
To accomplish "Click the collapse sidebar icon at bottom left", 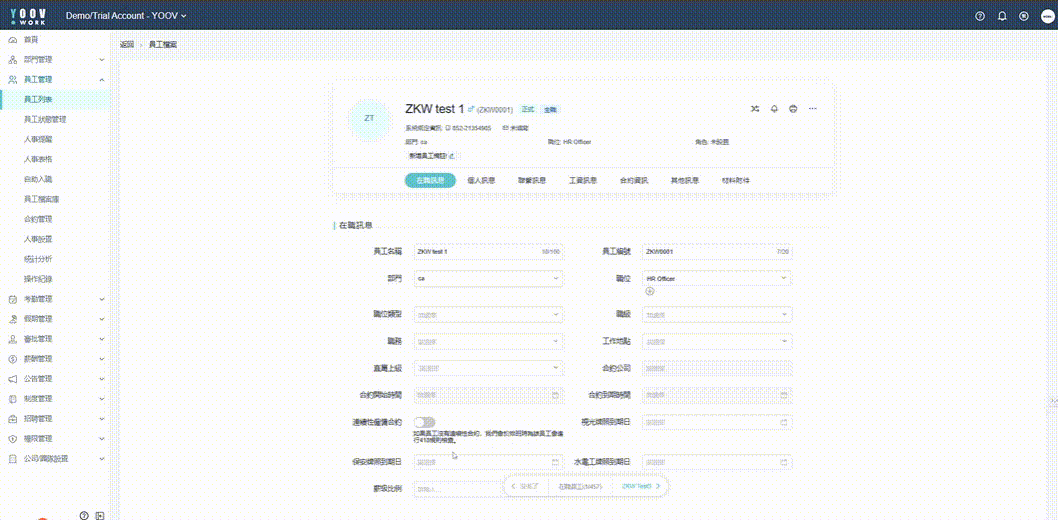I will 100,515.
